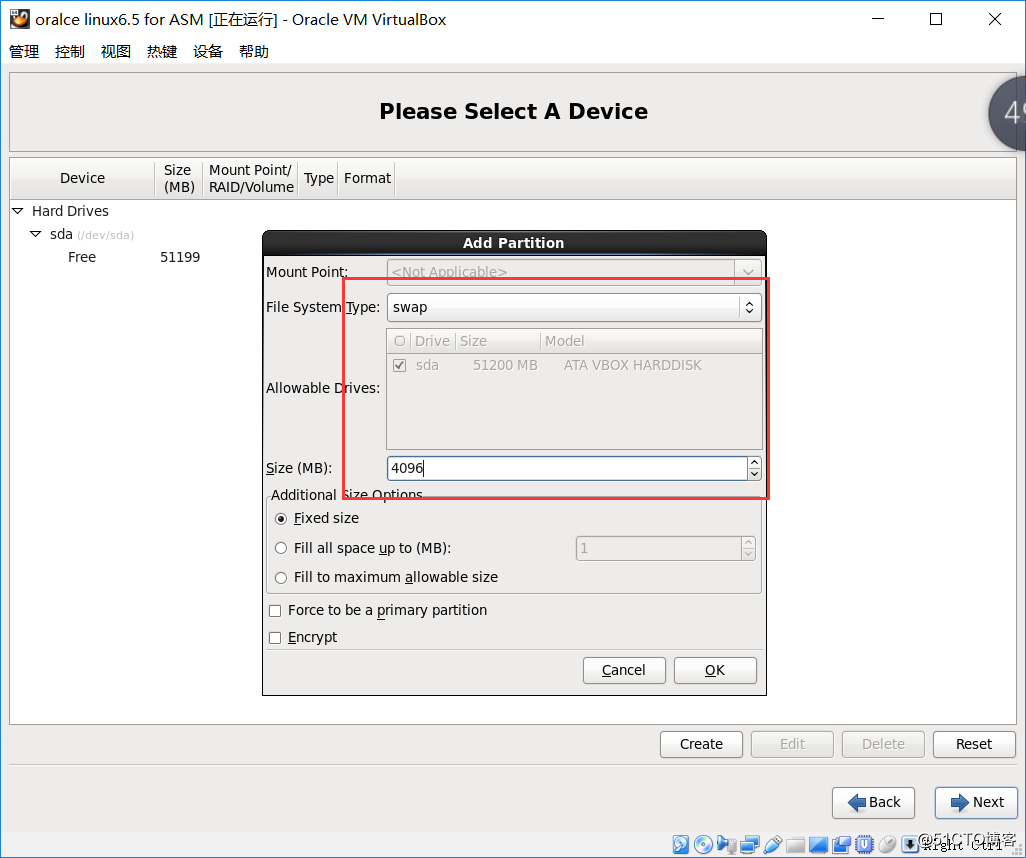This screenshot has width=1026, height=858.
Task: Click the hard disk activity status icon
Action: click(681, 844)
